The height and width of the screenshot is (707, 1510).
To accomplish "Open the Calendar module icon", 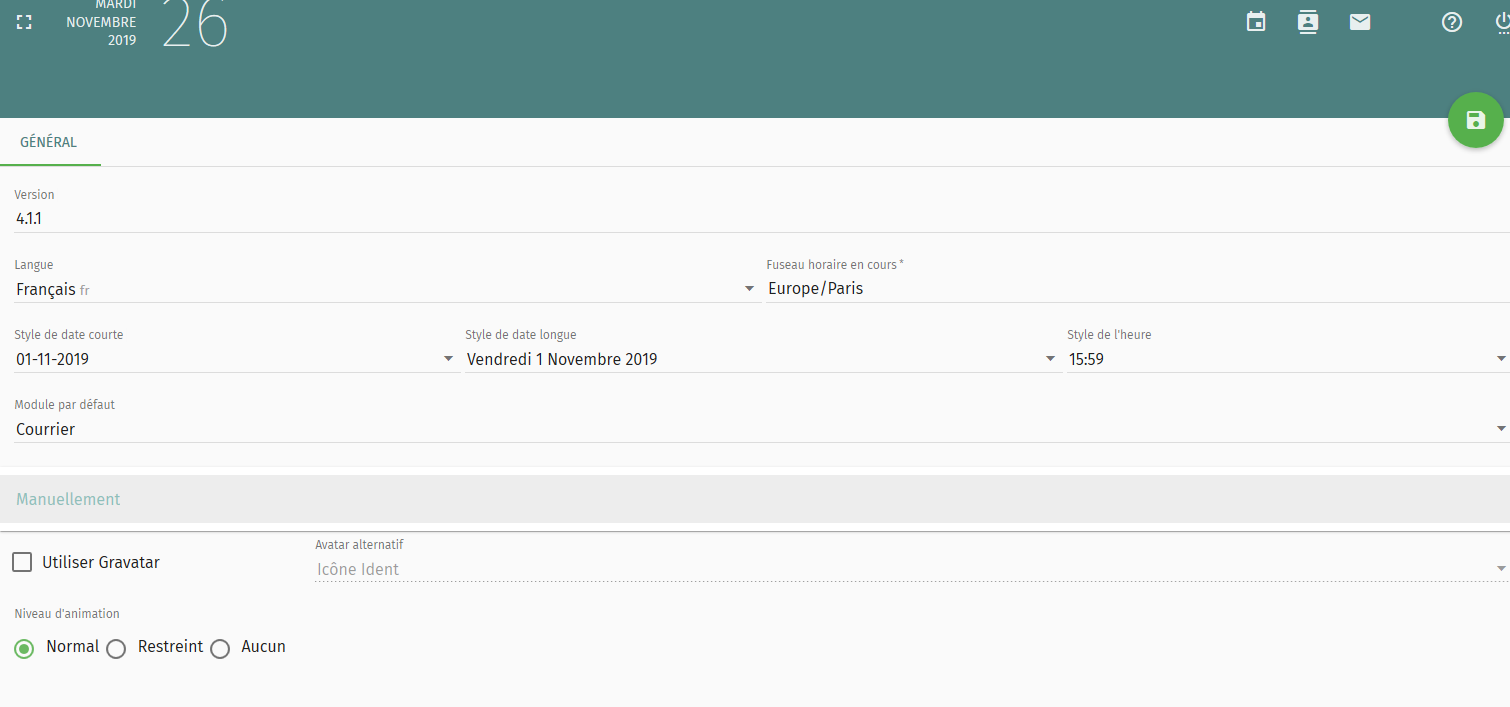I will point(1256,22).
